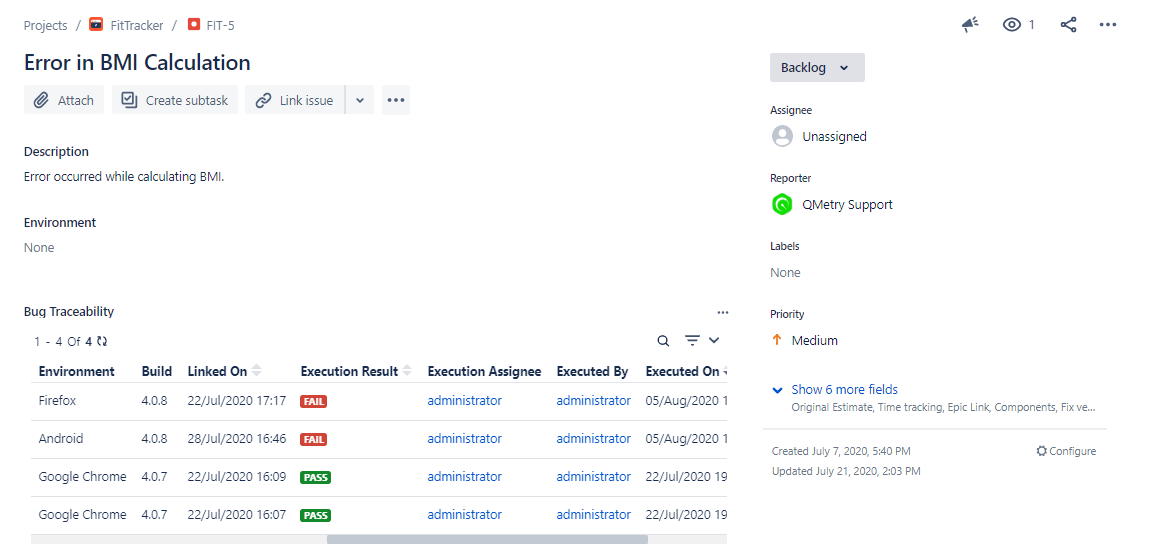Screen dimensions: 1157x551
Task: Click Android environment cell
Action: (61, 438)
